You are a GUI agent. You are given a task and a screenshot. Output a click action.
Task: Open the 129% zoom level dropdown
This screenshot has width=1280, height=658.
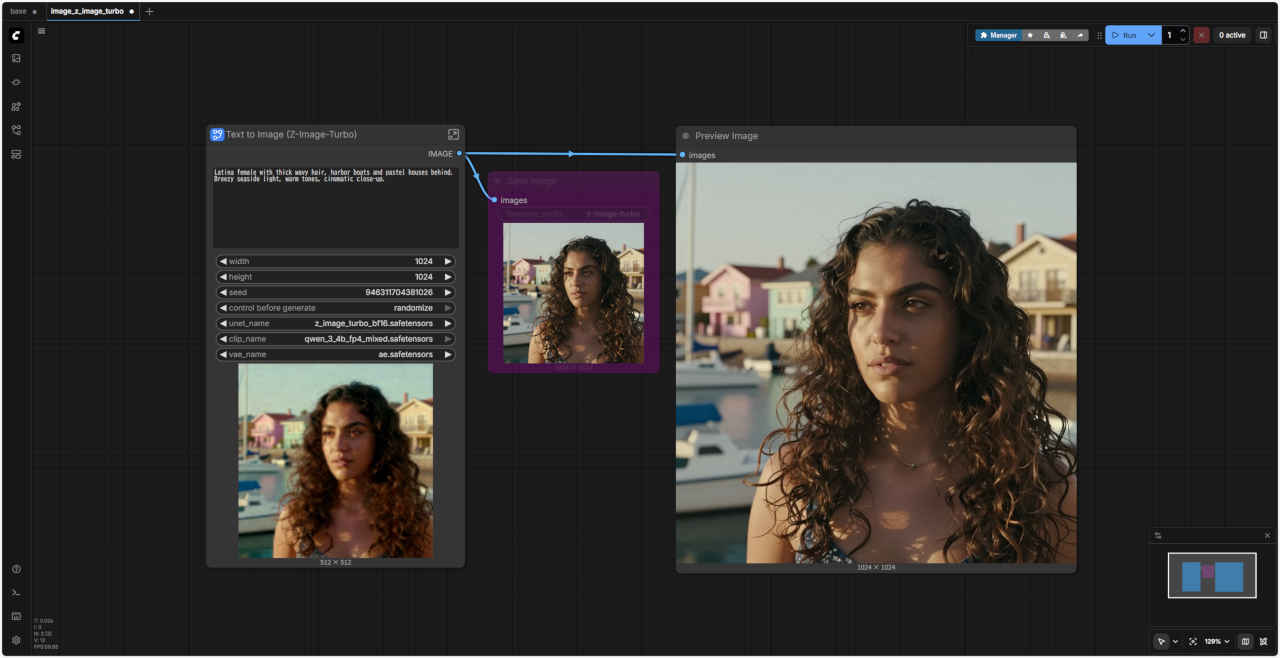tap(1216, 641)
